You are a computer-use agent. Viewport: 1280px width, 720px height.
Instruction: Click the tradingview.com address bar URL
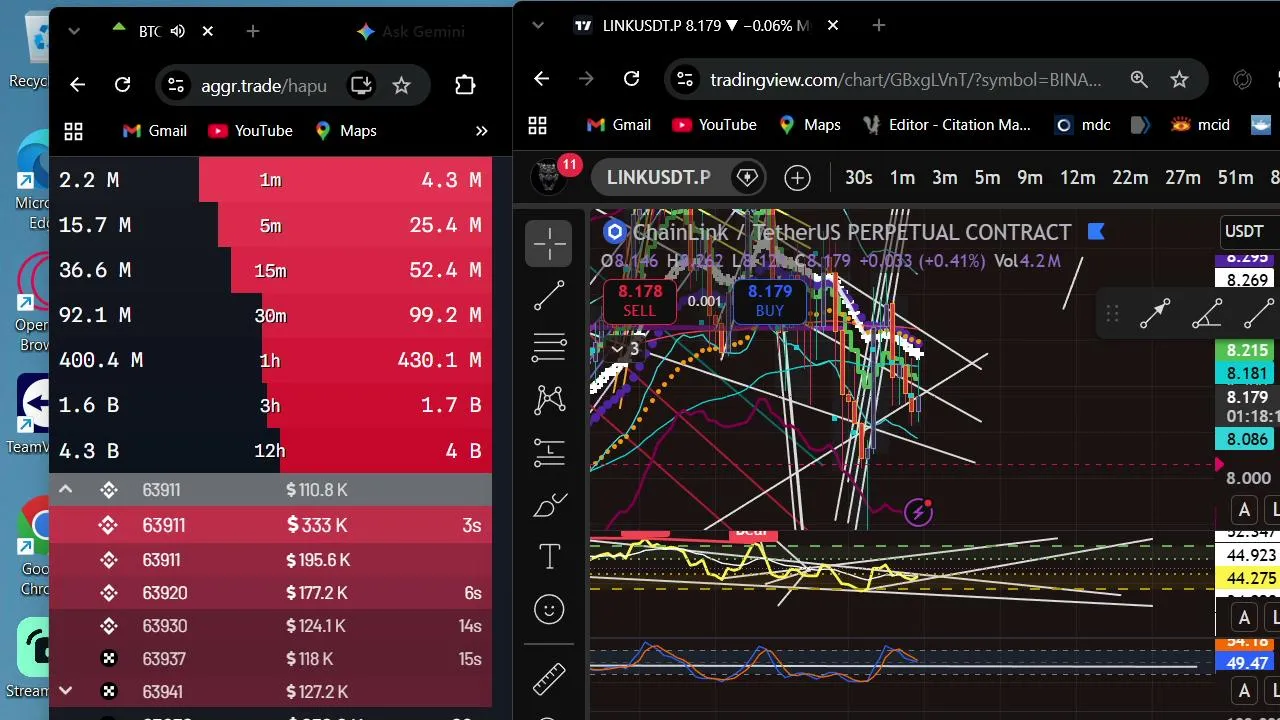[906, 79]
